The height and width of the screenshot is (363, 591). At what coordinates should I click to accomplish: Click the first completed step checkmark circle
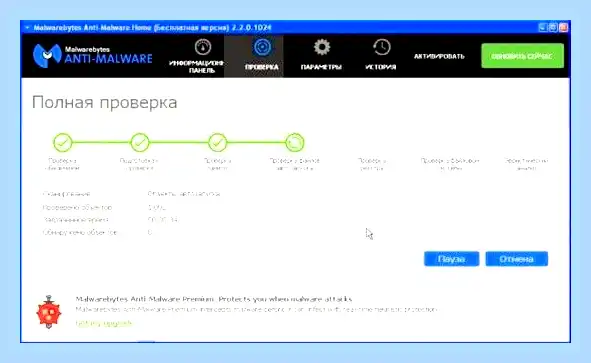[63, 142]
